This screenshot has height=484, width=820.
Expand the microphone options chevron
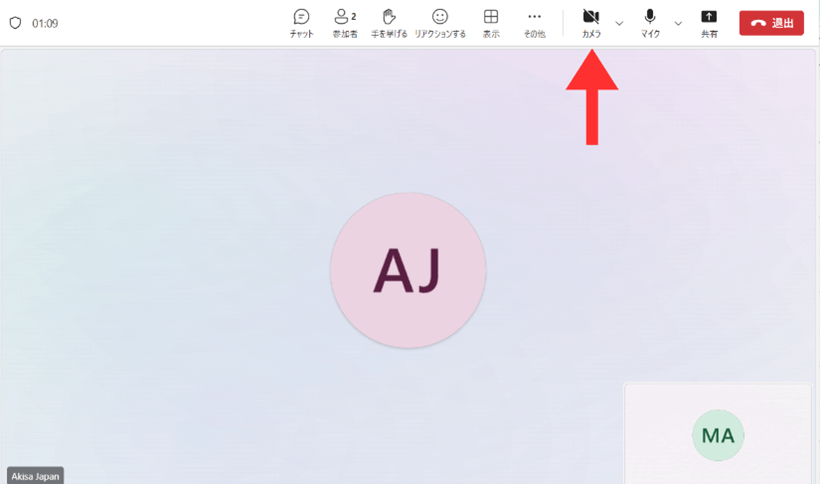click(x=678, y=24)
